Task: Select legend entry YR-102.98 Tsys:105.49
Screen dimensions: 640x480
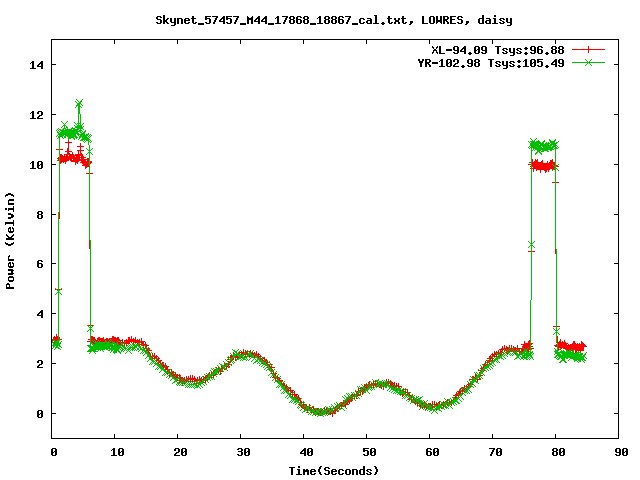Action: pyautogui.click(x=491, y=63)
